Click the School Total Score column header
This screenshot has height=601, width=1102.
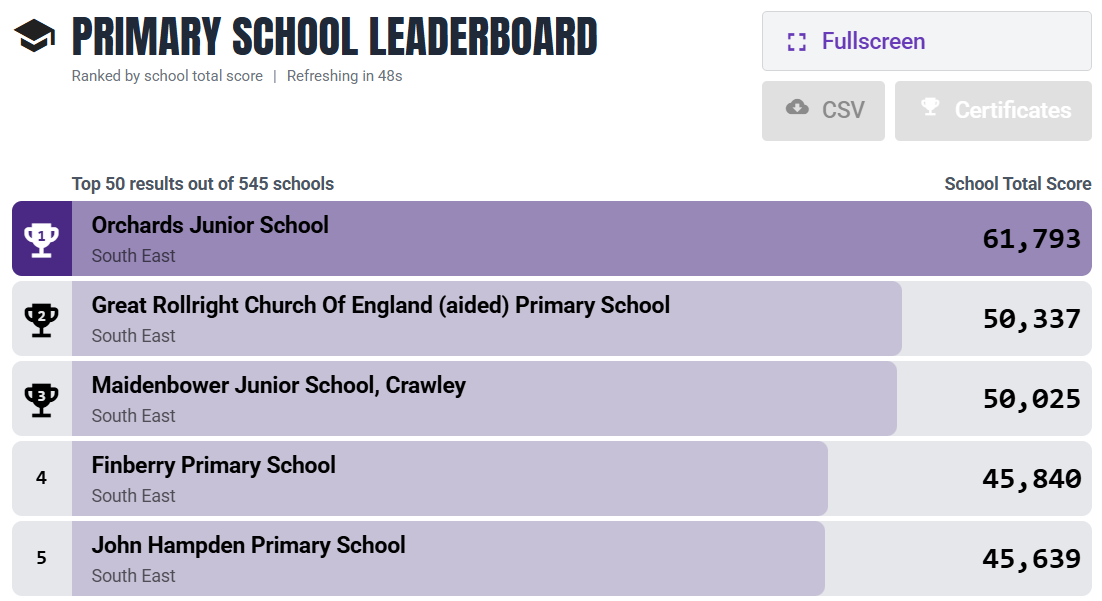1017,184
